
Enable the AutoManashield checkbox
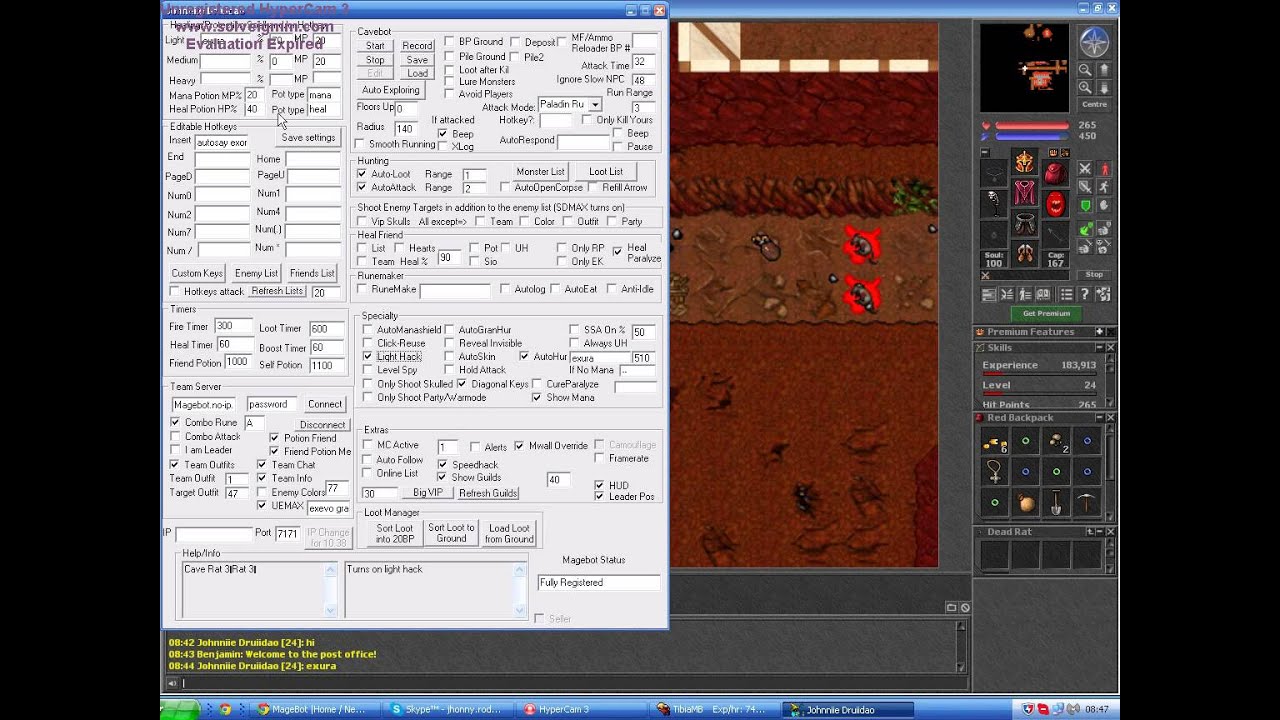(367, 330)
